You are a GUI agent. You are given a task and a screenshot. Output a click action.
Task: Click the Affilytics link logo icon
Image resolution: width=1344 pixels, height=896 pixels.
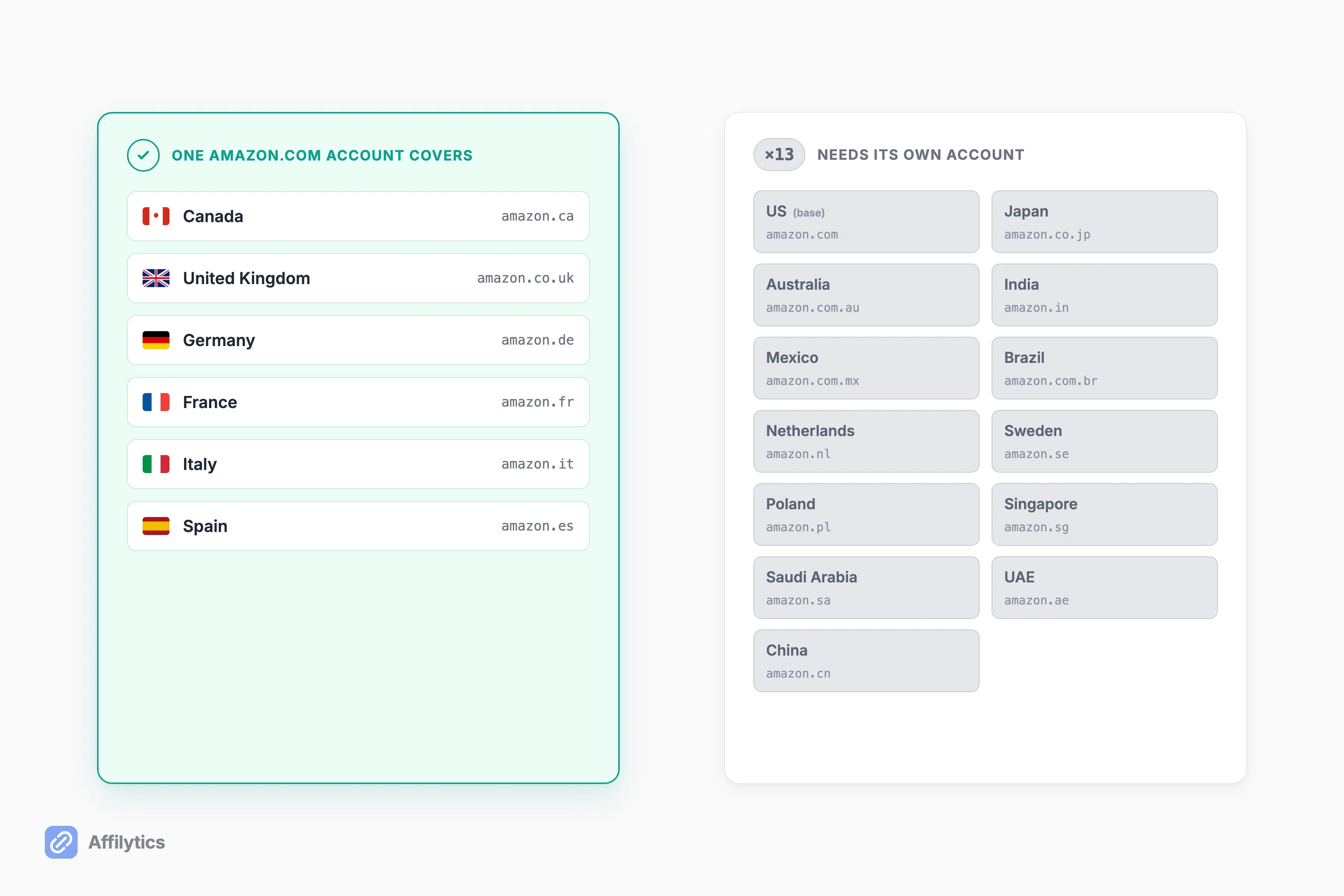[61, 842]
